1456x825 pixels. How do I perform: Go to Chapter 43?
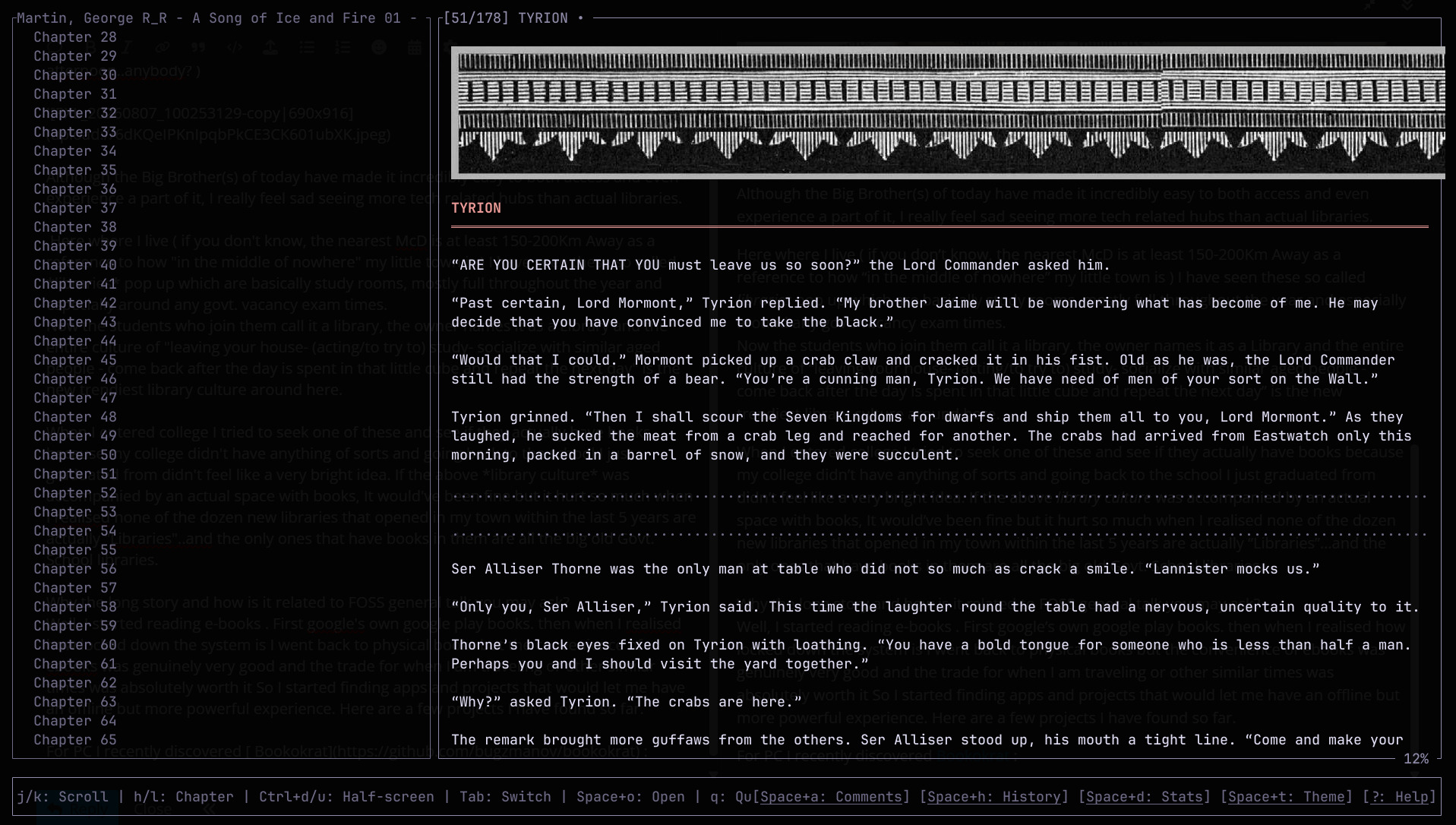click(75, 322)
